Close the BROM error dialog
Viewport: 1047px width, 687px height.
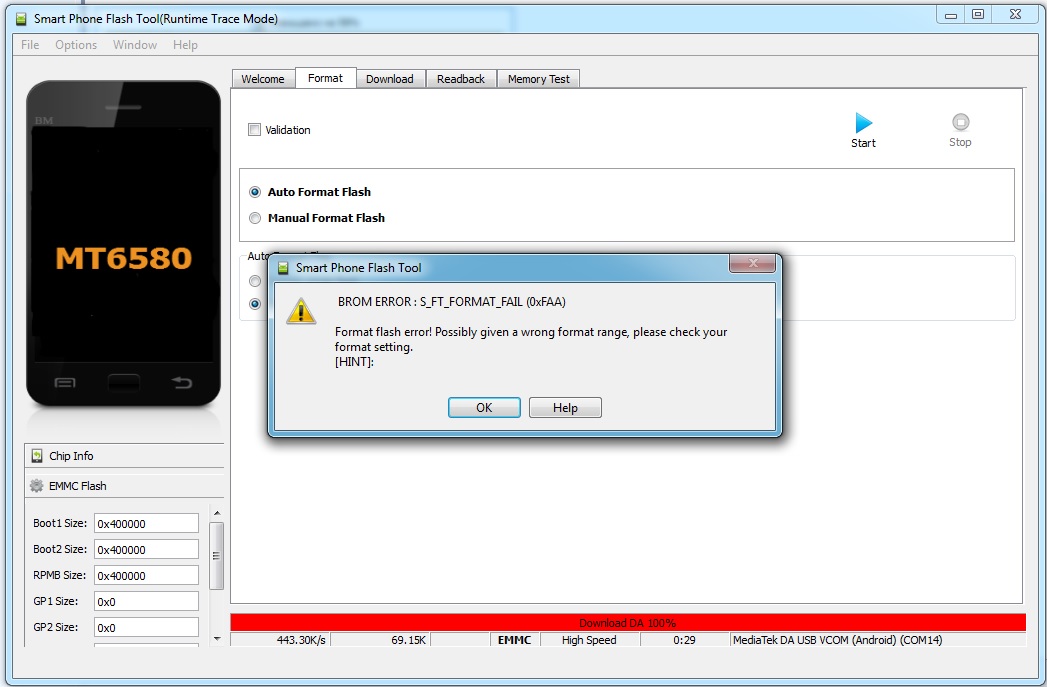tap(753, 263)
